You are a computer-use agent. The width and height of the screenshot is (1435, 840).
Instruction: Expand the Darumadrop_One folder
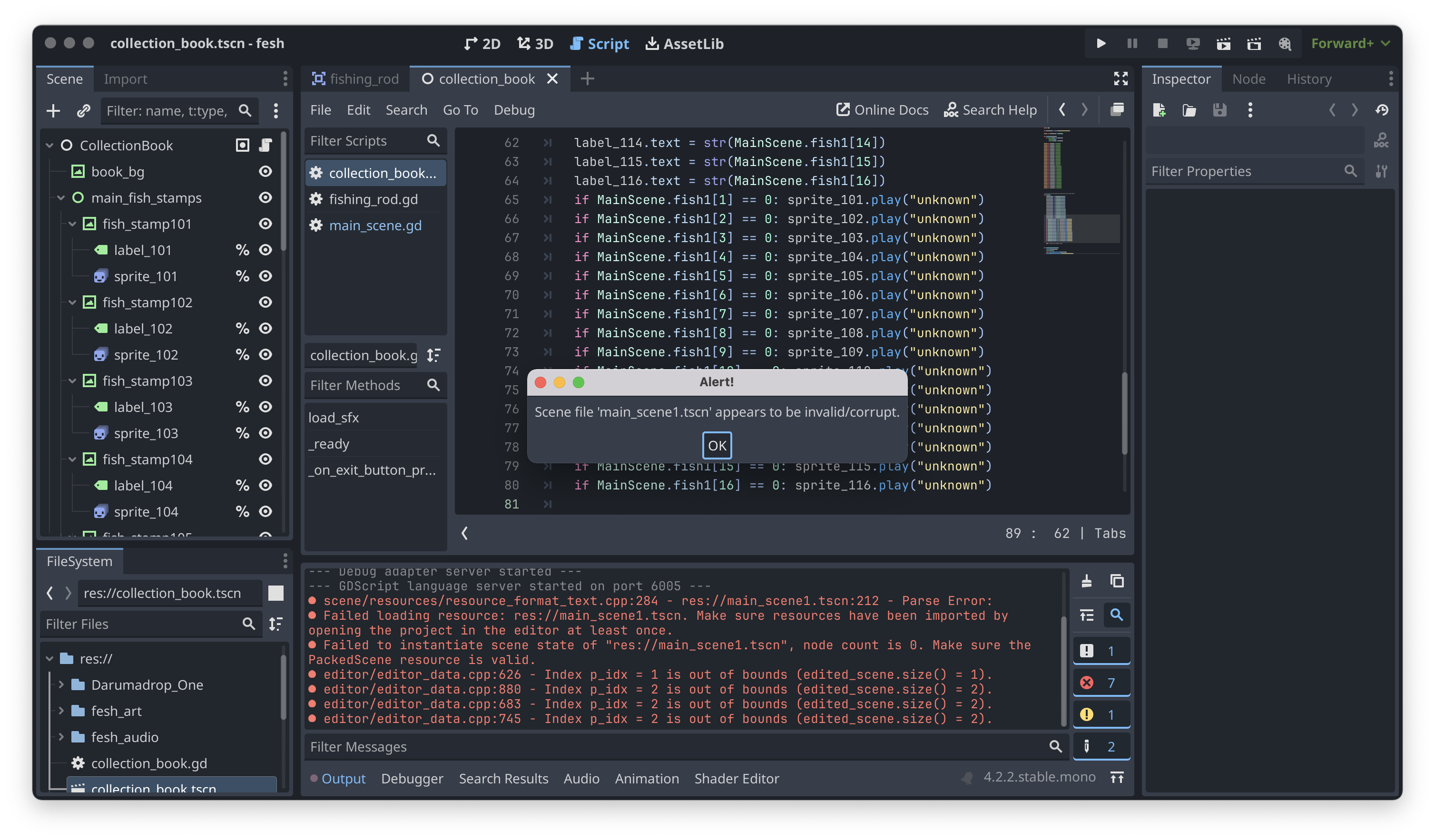(x=61, y=684)
